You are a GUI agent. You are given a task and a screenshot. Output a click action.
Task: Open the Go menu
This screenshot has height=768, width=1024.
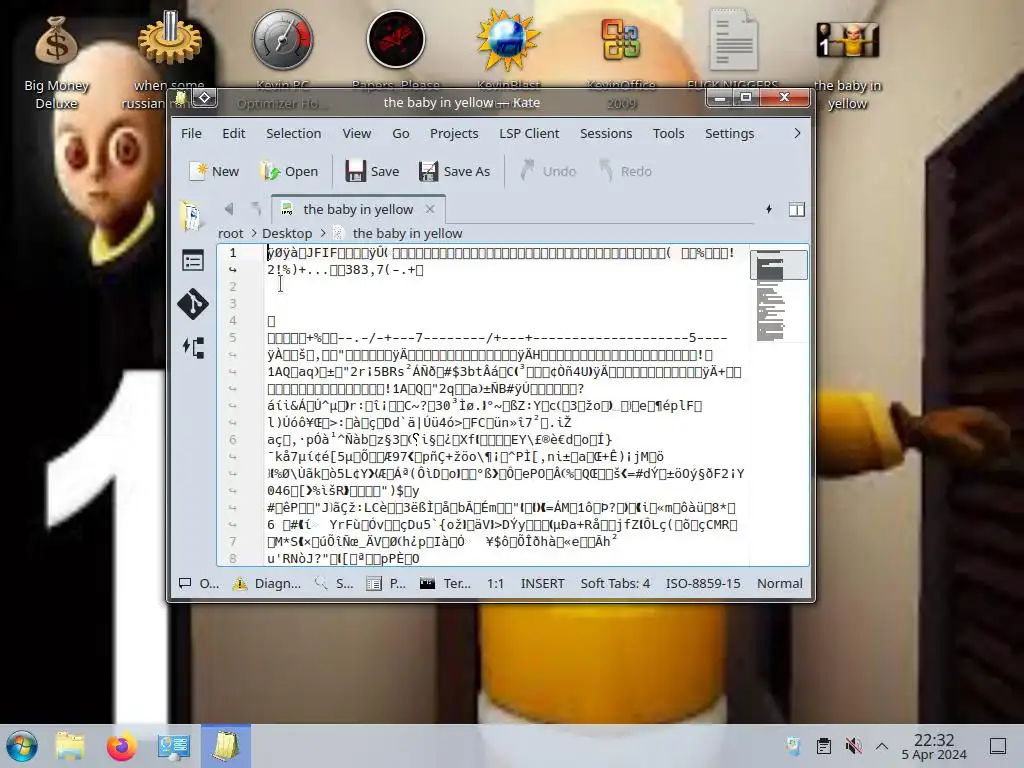(400, 133)
